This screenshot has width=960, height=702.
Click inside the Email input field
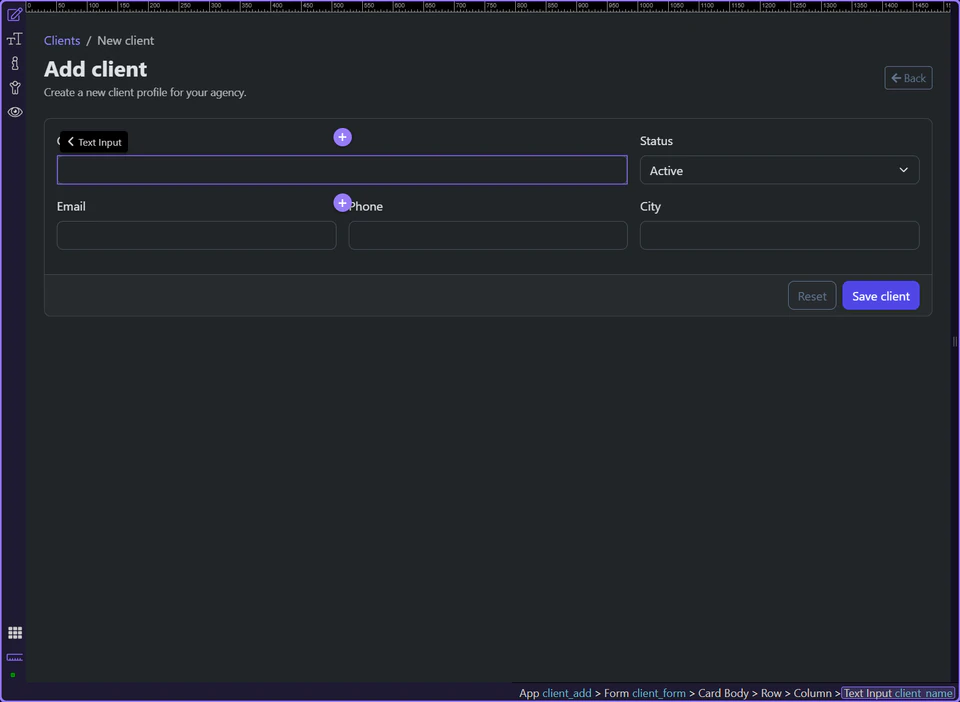(196, 235)
